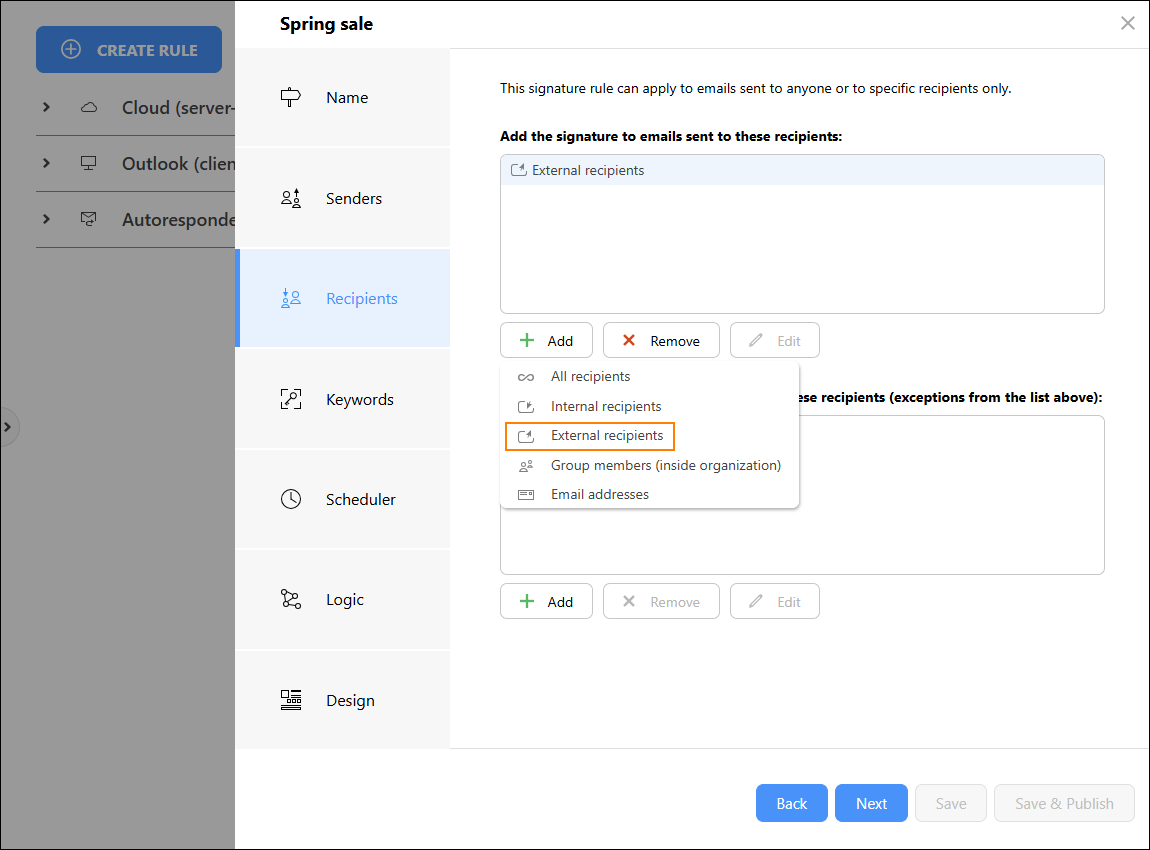Choose External recipients from the dropdown menu

pos(590,436)
